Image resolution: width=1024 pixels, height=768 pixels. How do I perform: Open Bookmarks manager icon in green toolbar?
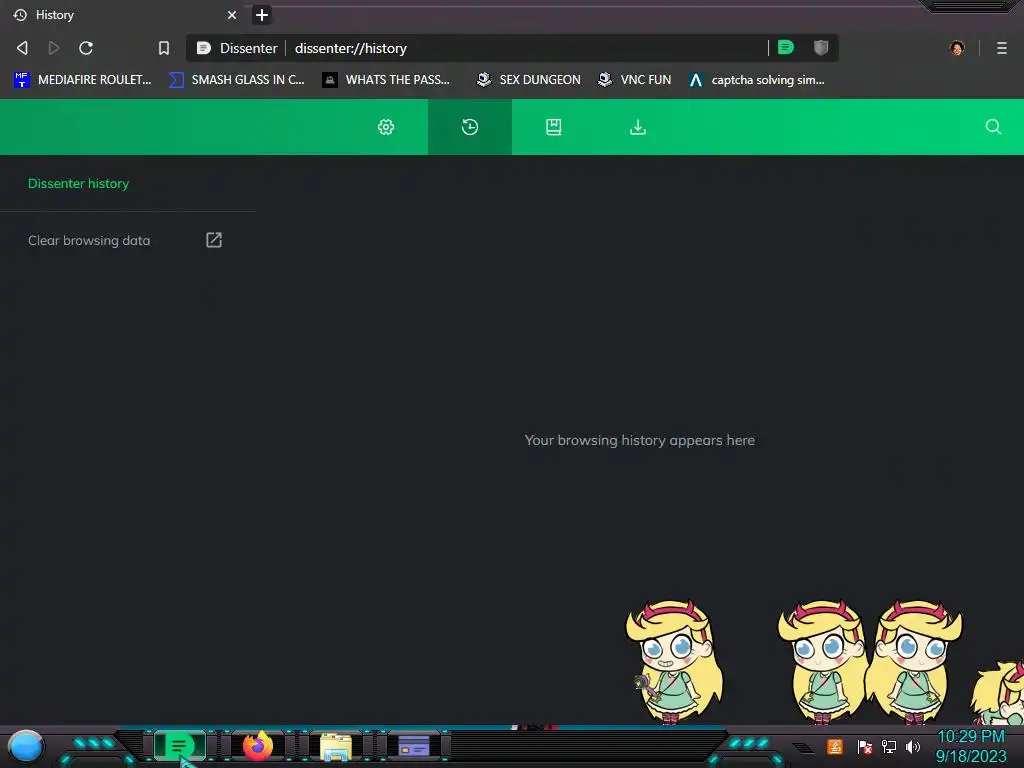pyautogui.click(x=554, y=127)
